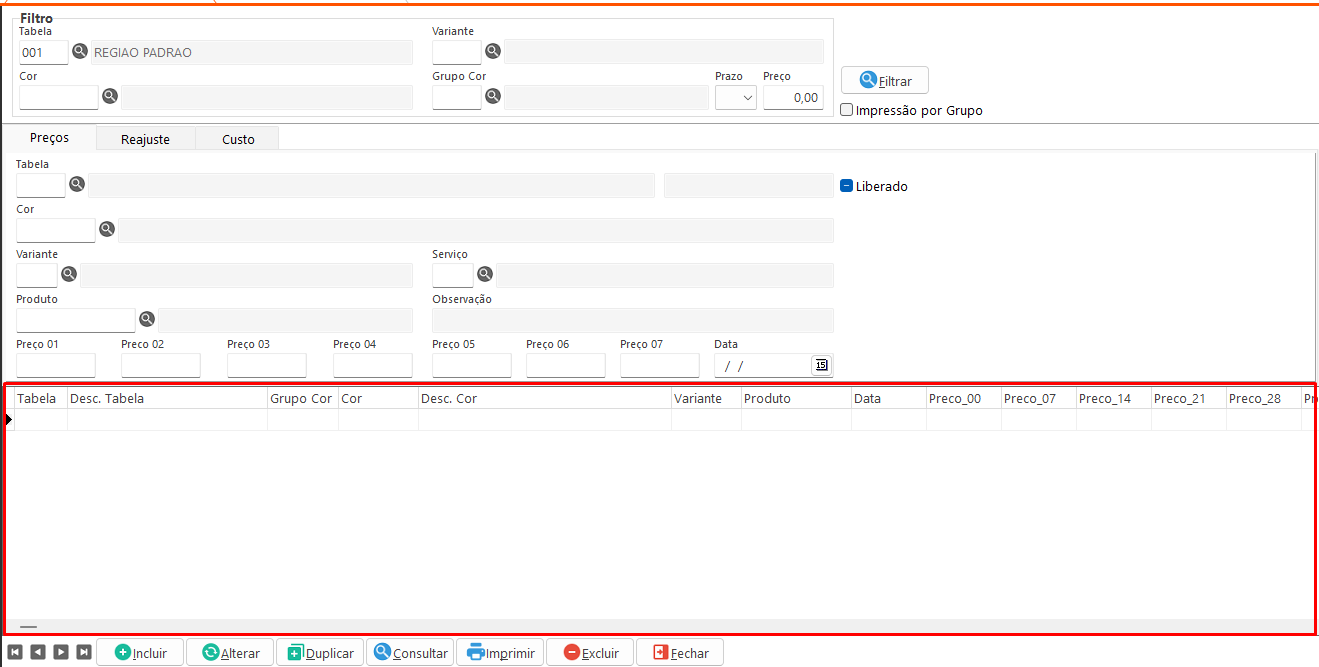Toggle the Liberado checkbox
Viewport: 1319px width, 667px height.
(847, 186)
